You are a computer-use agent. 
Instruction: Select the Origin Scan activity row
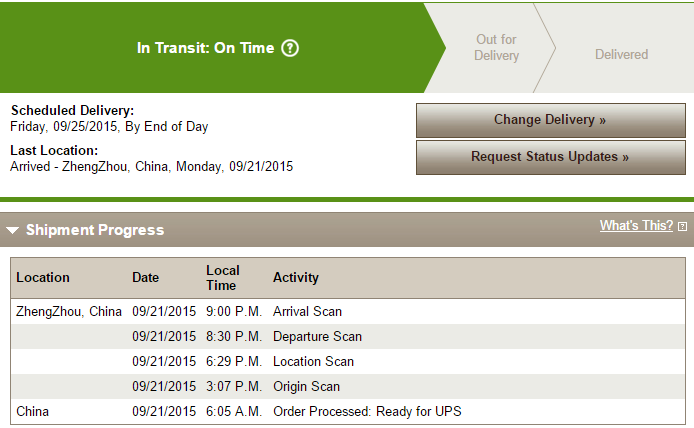coord(348,386)
